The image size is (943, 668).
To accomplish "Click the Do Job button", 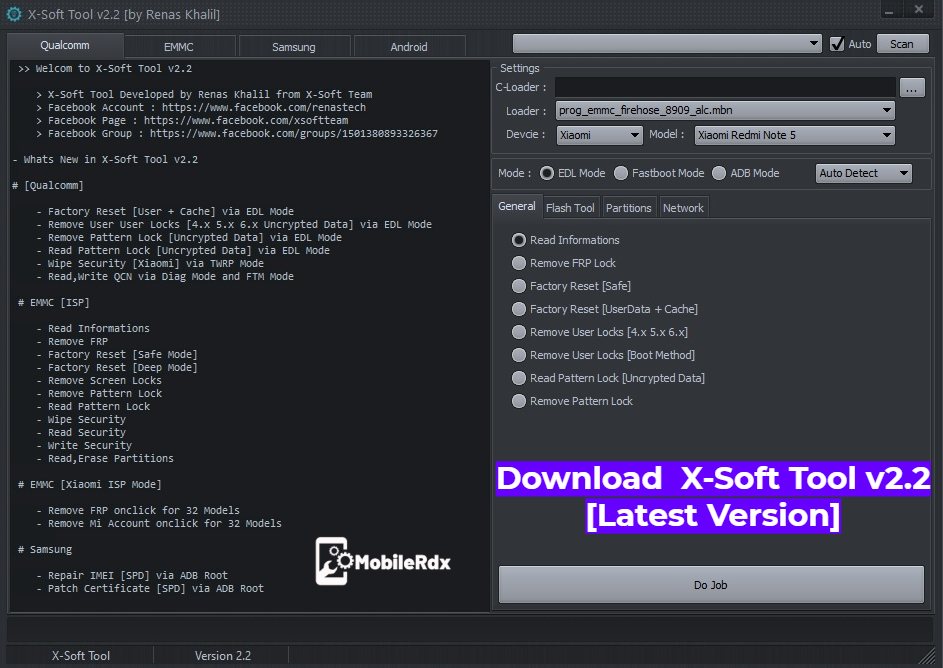I will pos(711,584).
